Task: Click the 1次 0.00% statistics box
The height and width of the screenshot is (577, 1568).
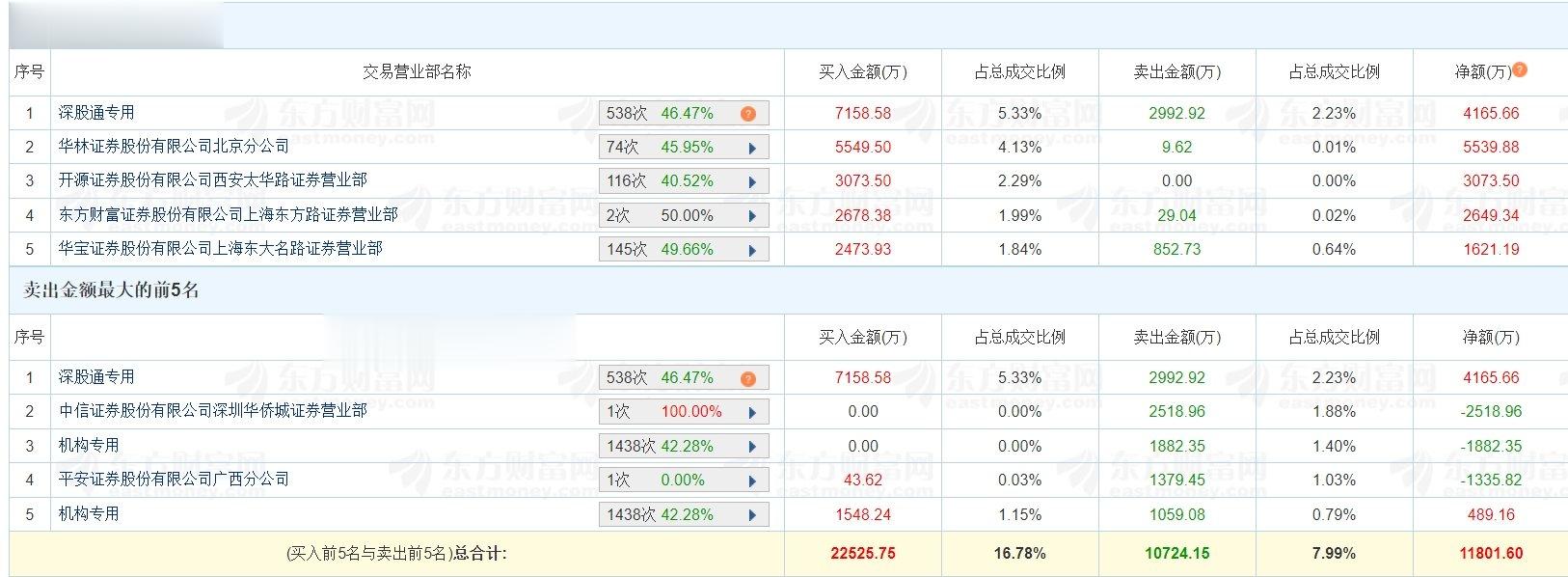Action: (684, 481)
